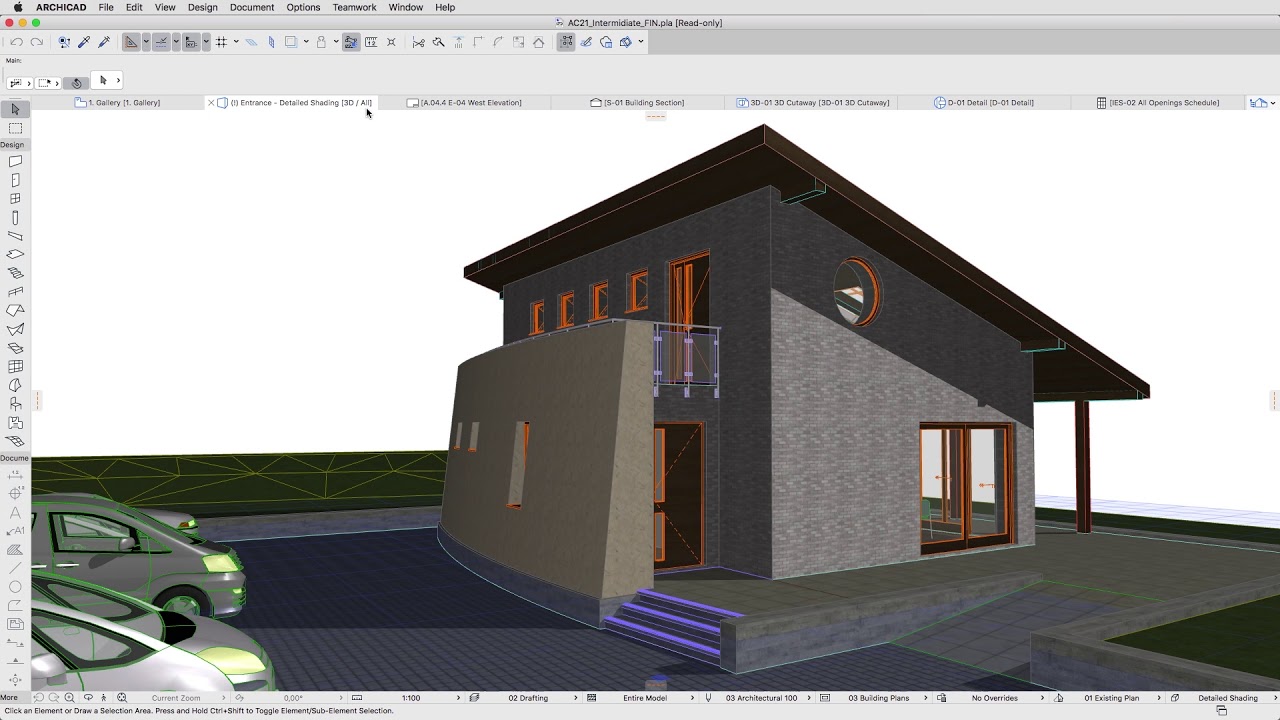This screenshot has height=720, width=1280.
Task: Select the Arrow tool in the toolbox
Action: coord(15,109)
